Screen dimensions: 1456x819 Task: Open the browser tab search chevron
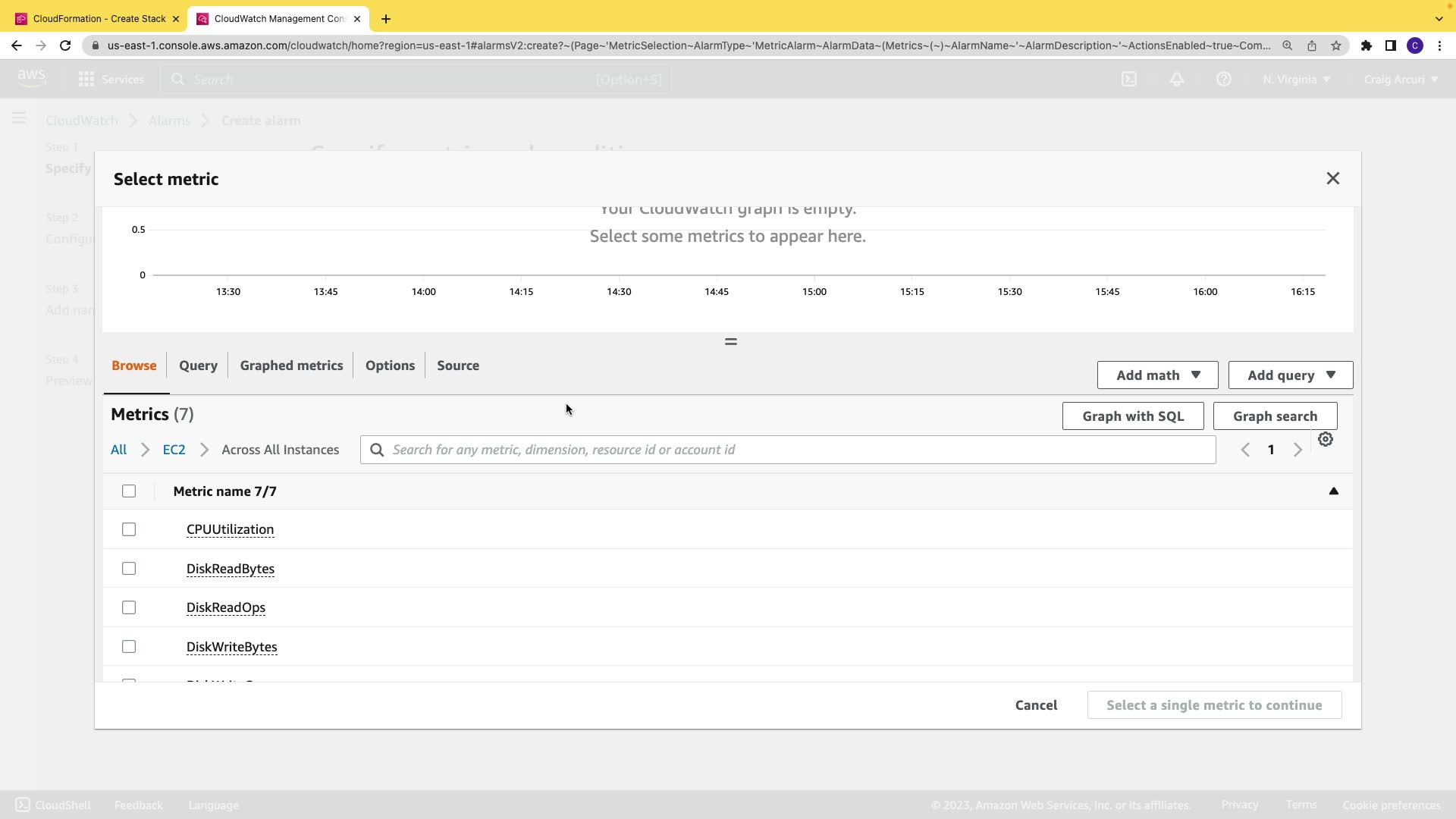(1439, 18)
